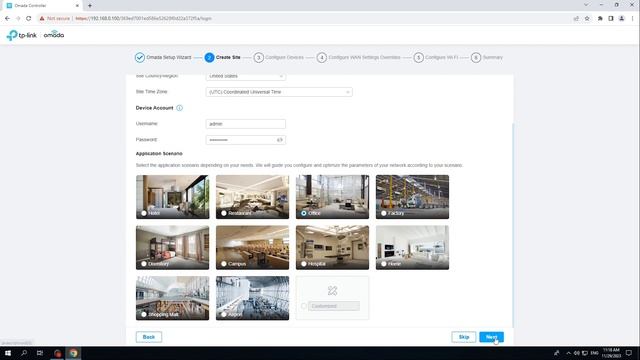
Task: Click the Omada Setup Wizard step
Action: (x=163, y=58)
